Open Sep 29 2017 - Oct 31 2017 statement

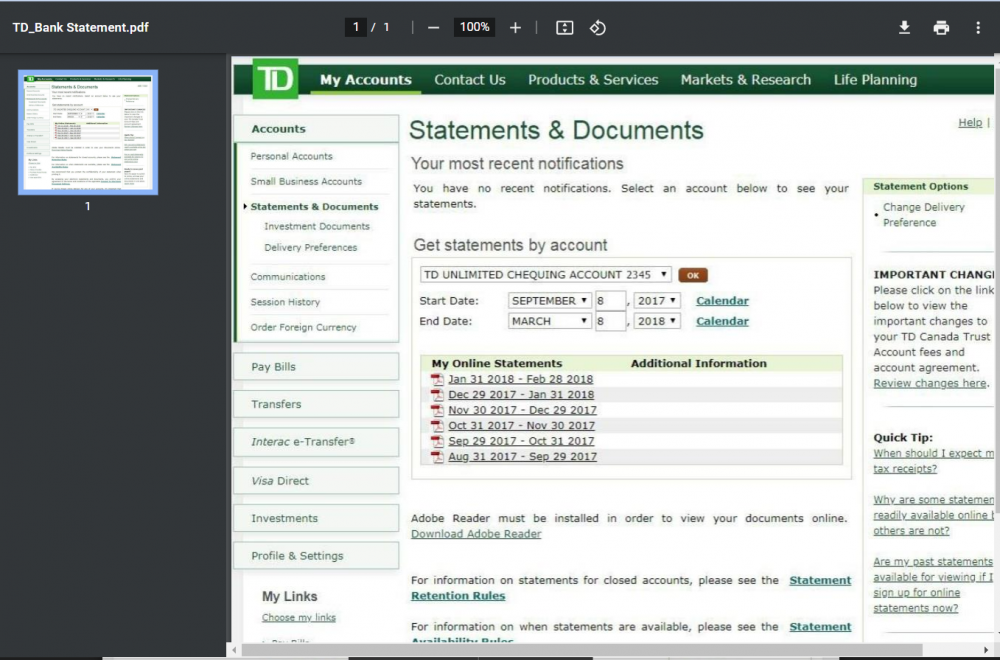521,441
